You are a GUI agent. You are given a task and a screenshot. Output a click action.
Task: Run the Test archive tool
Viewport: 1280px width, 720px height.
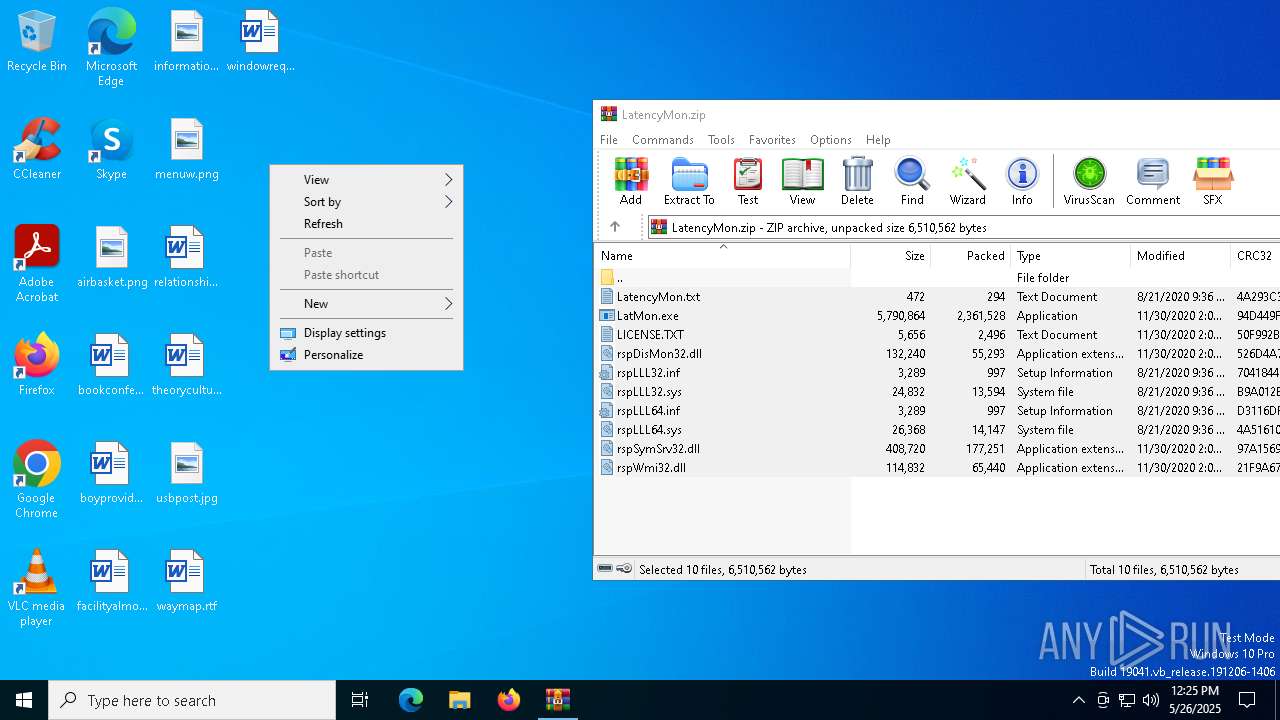point(748,181)
